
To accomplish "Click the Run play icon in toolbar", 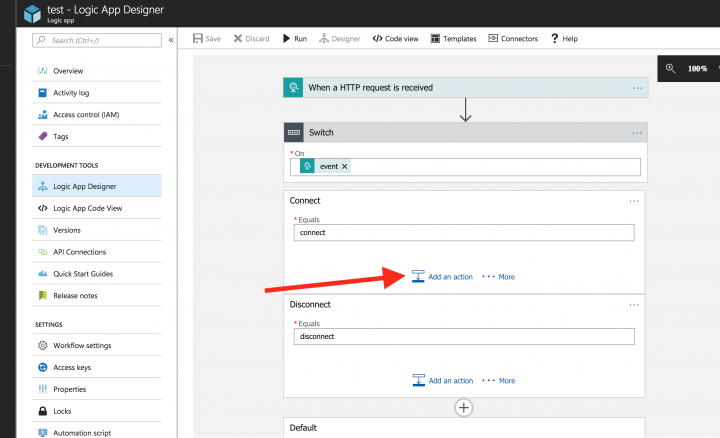I will tap(286, 39).
